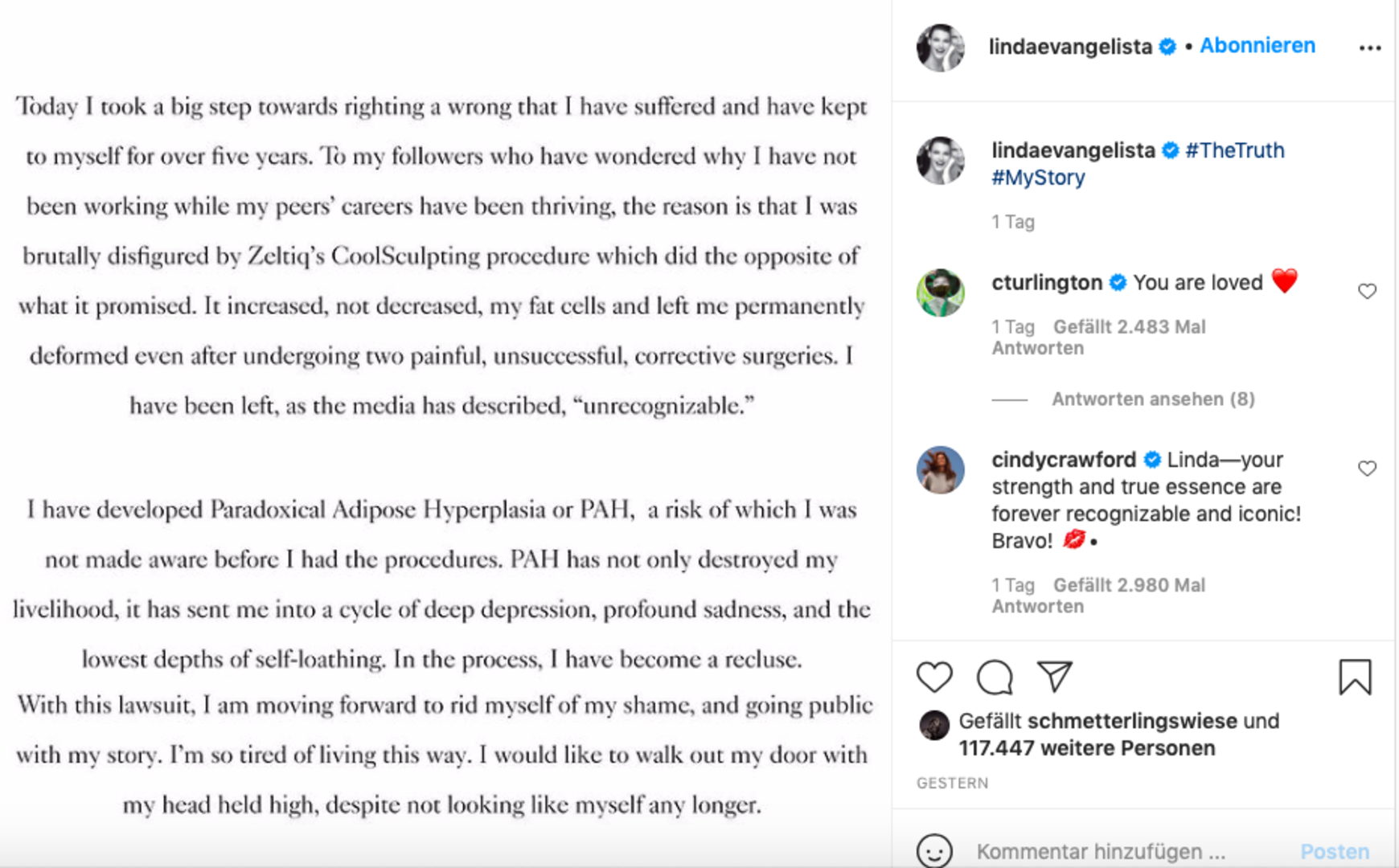Image resolution: width=1399 pixels, height=868 pixels.
Task: Open lindaevangelista's profile picture
Action: click(941, 47)
